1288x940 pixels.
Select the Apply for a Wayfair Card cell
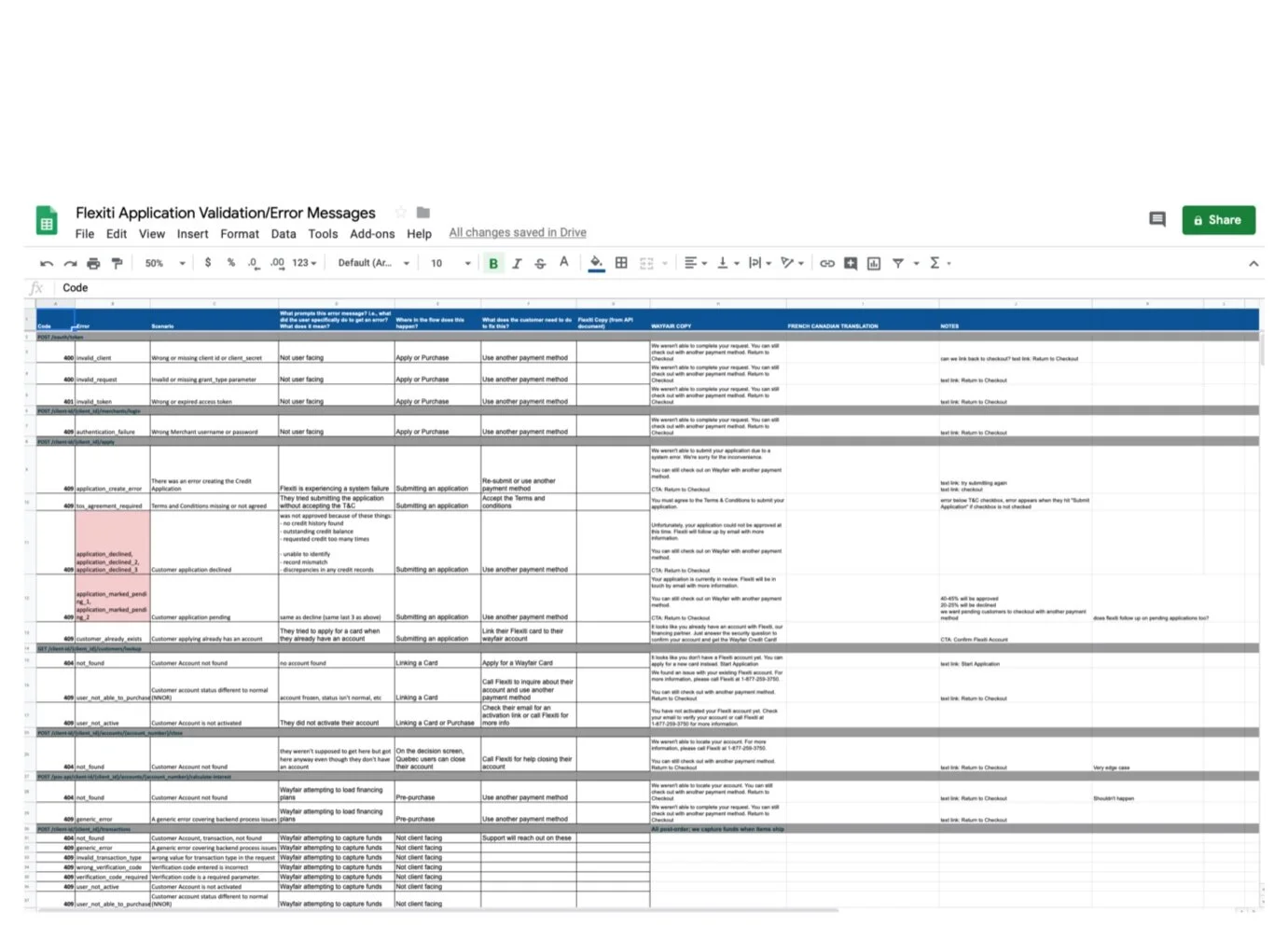pyautogui.click(x=529, y=658)
